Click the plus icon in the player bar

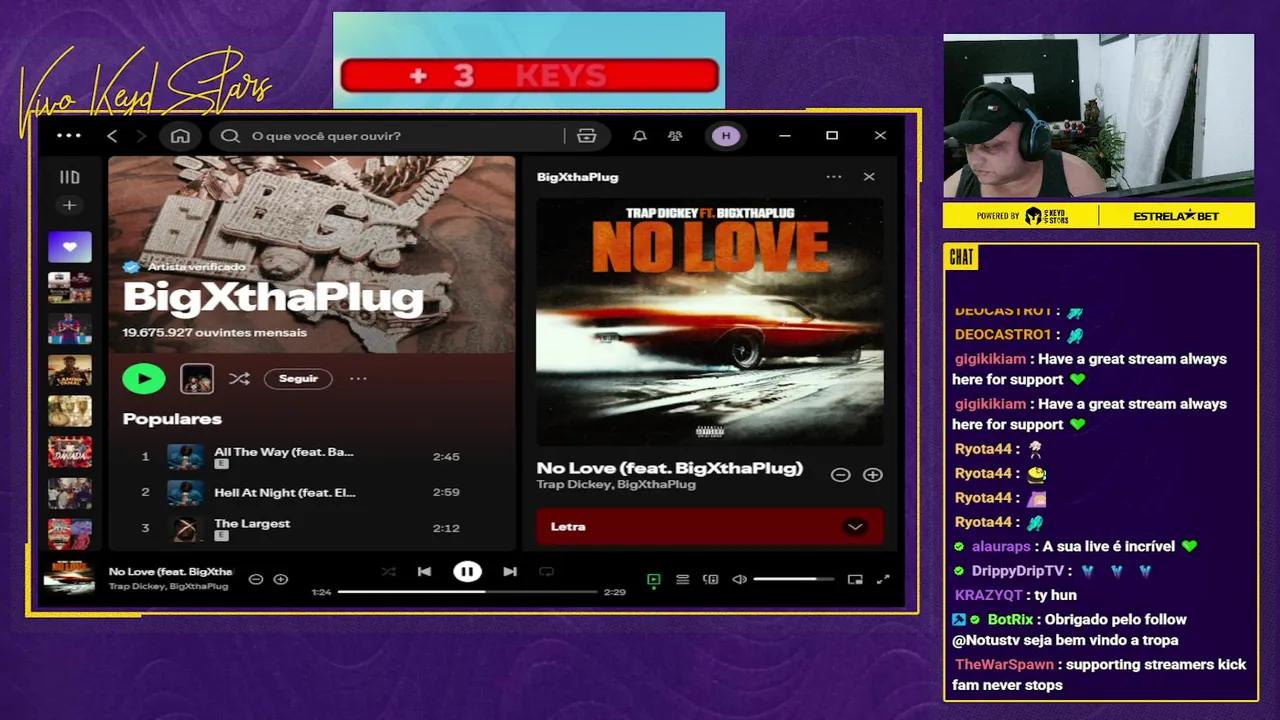tap(281, 579)
